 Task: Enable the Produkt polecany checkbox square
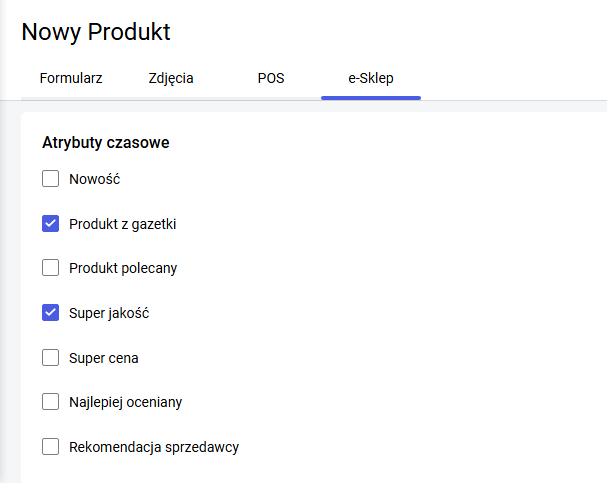(51, 268)
